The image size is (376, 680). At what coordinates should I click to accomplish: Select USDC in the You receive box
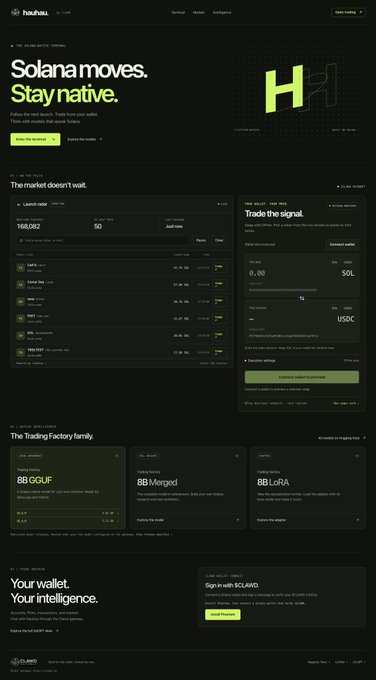(348, 308)
